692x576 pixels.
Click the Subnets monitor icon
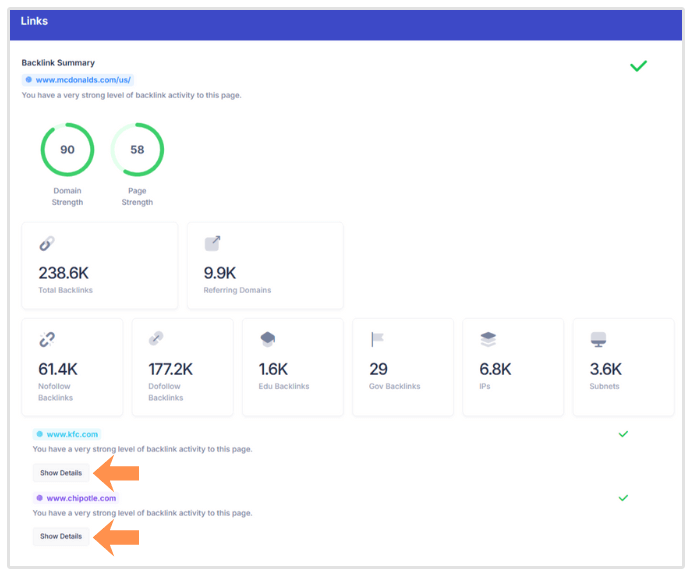(597, 340)
